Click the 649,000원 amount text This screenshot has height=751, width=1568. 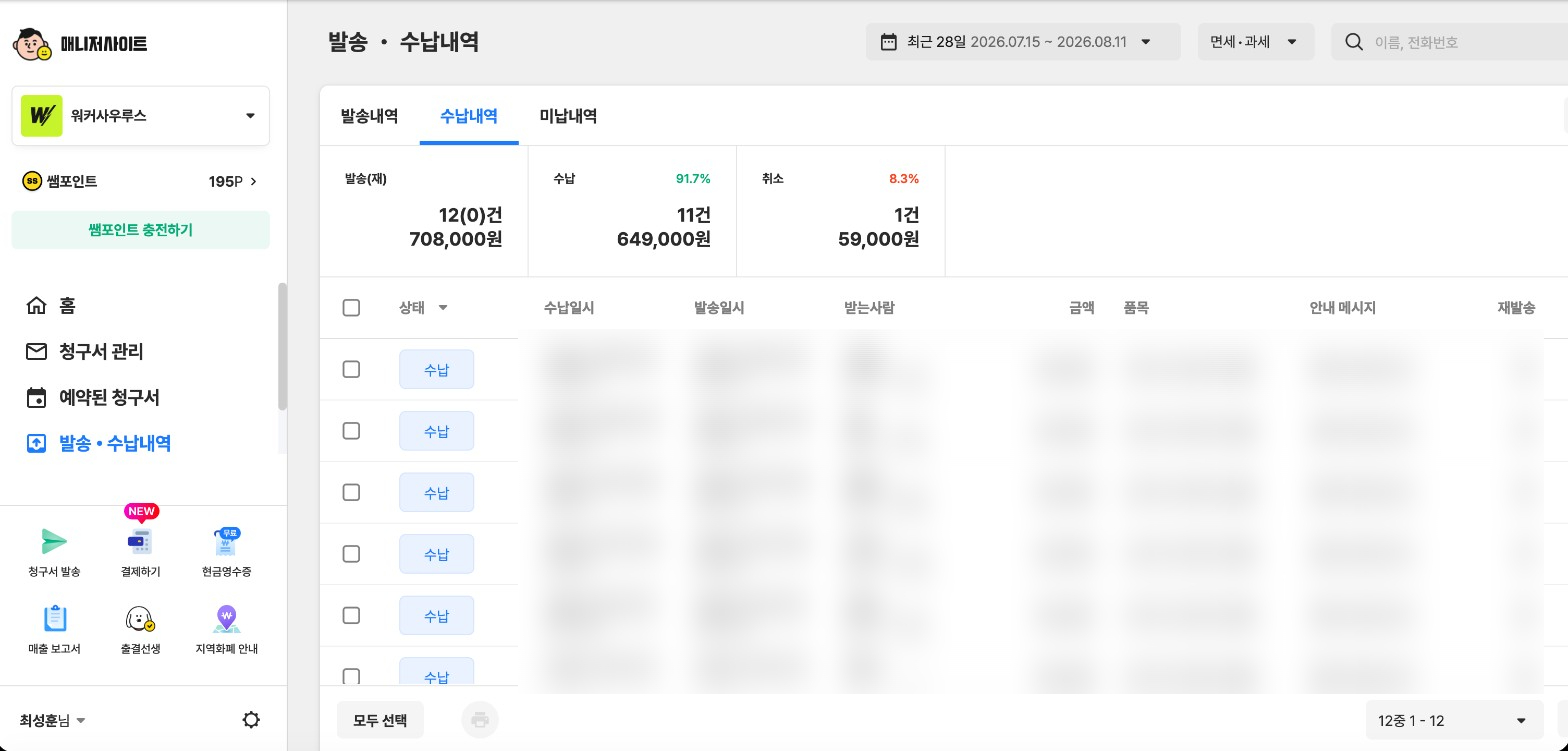tap(664, 239)
